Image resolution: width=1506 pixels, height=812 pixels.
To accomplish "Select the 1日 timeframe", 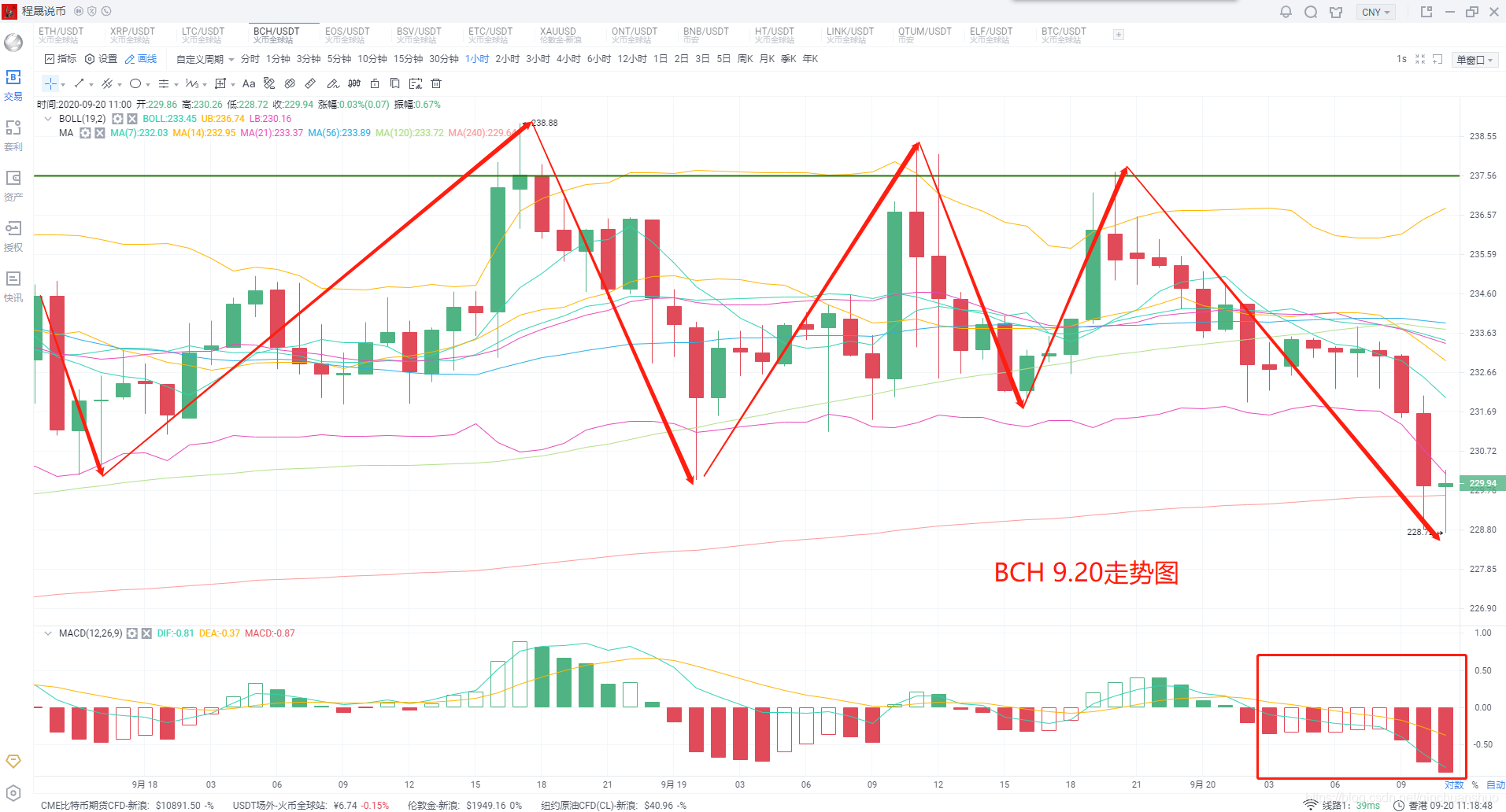I will coord(660,59).
